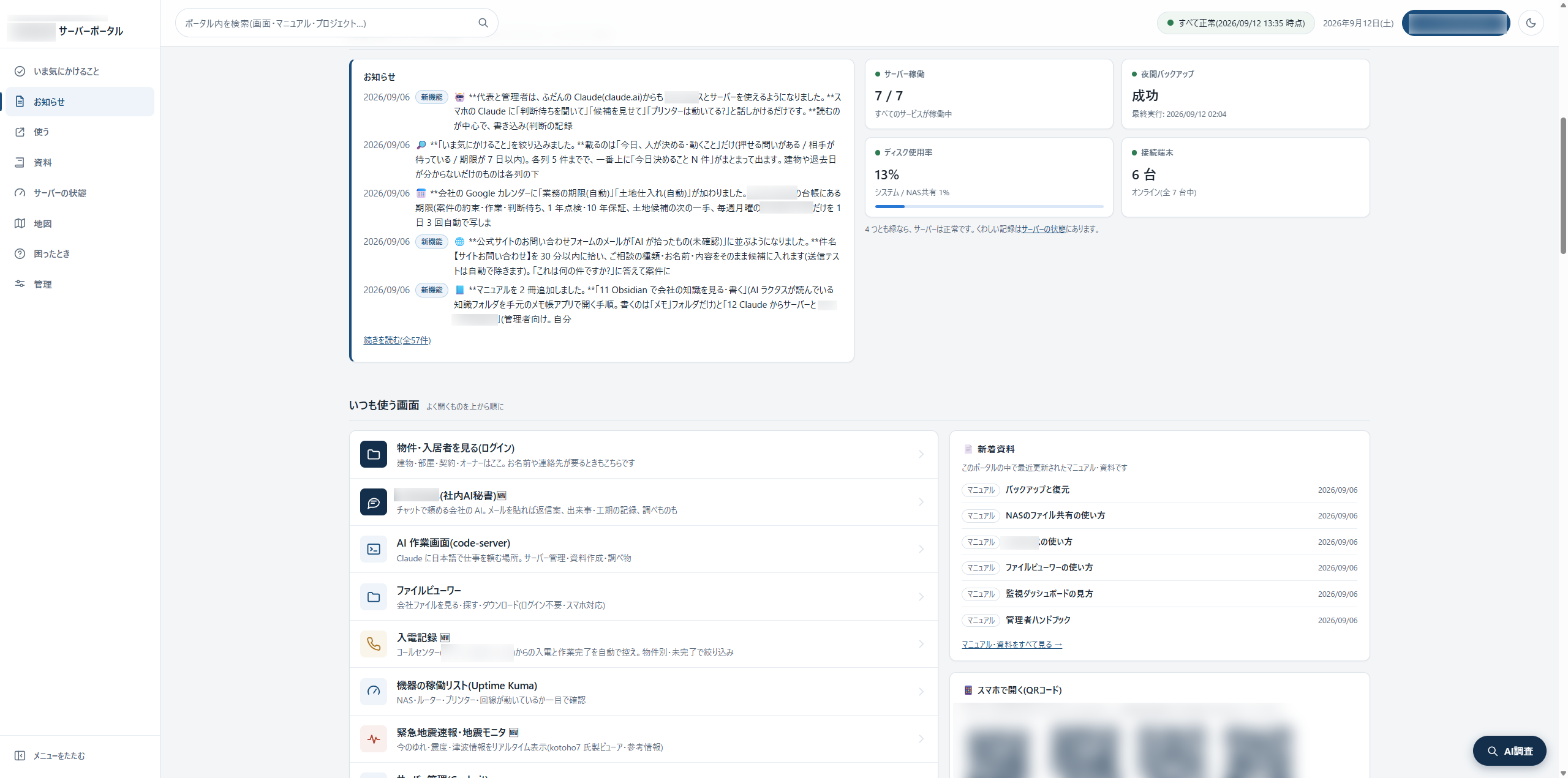This screenshot has width=1568, height=778.
Task: Click the 困ったとき help icon in sidebar
Action: (20, 253)
